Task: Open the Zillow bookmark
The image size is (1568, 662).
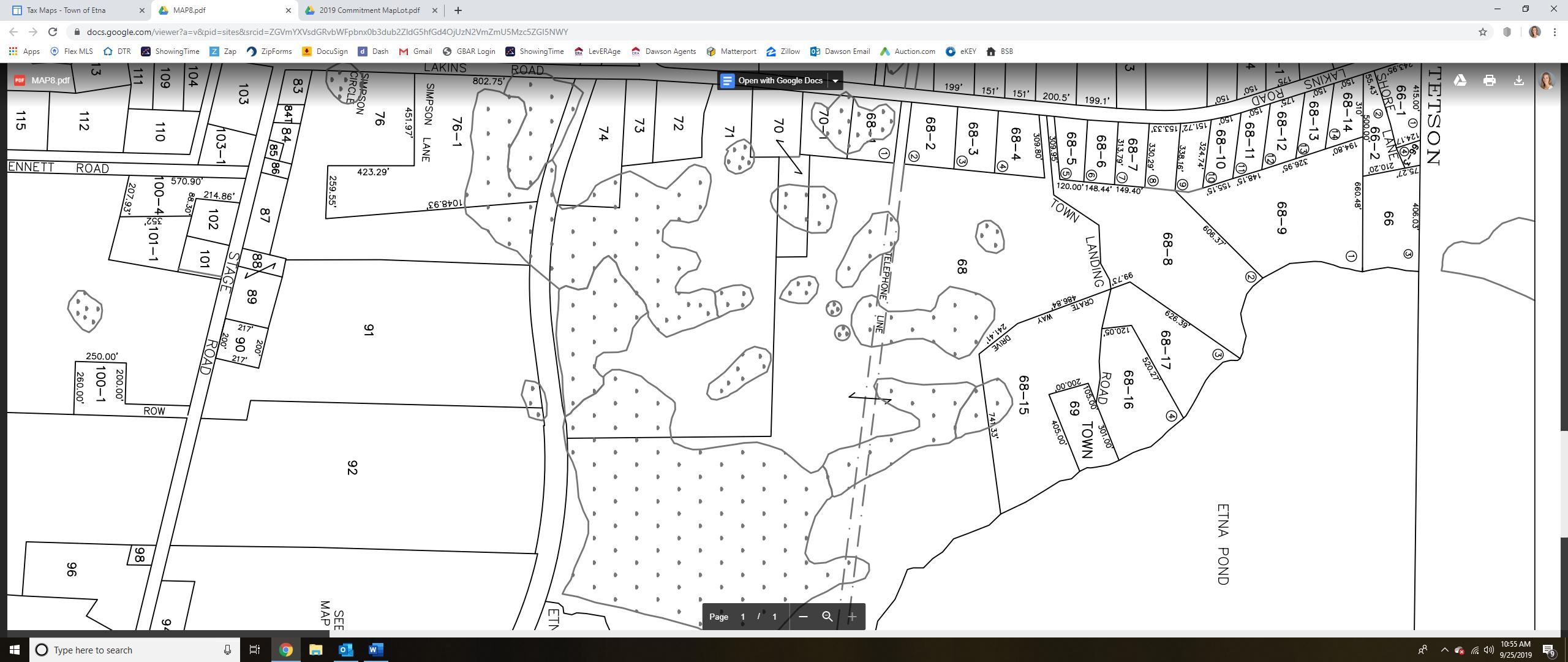Action: tap(783, 51)
